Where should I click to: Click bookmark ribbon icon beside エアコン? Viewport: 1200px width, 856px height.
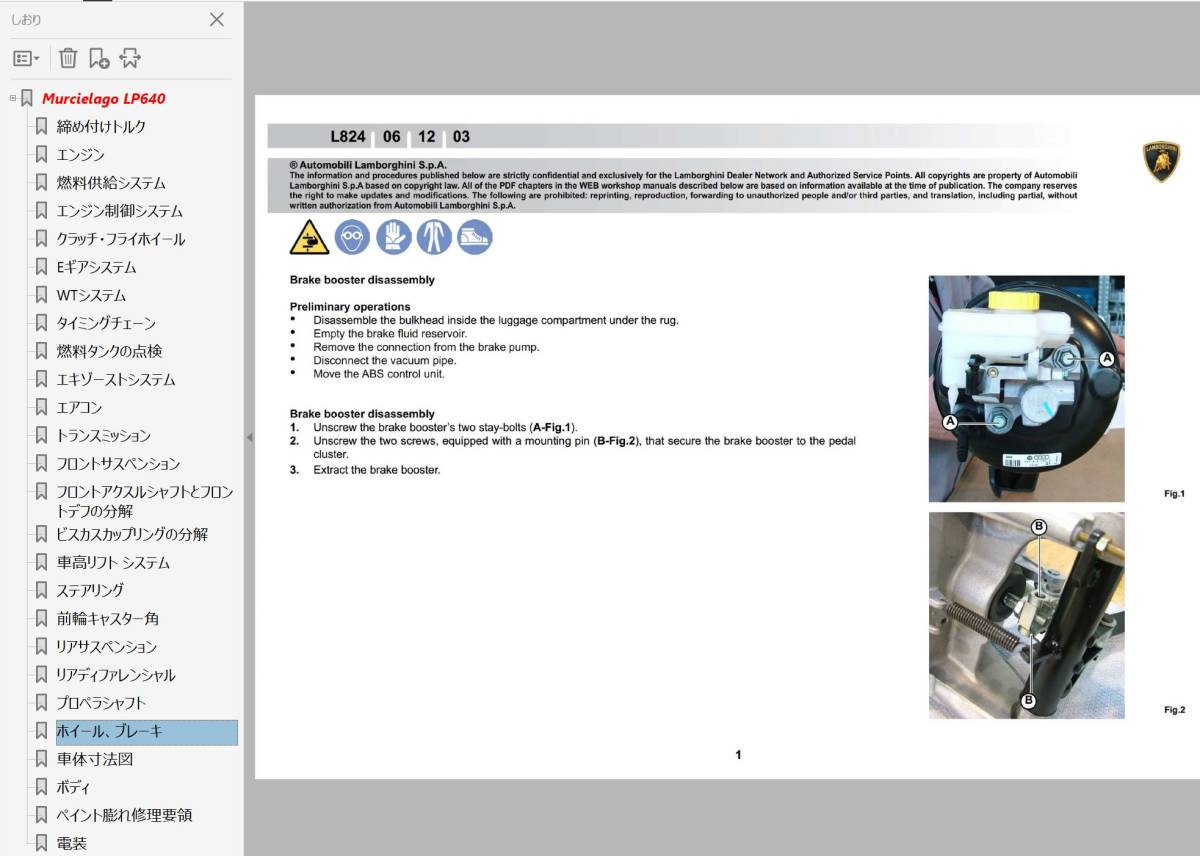click(x=41, y=407)
